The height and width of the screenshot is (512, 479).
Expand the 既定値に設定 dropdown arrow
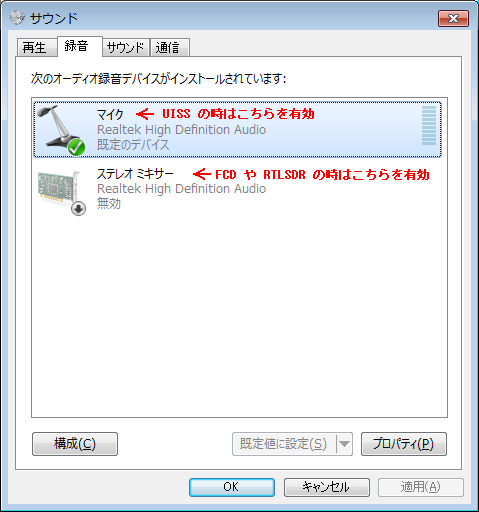[x=344, y=444]
